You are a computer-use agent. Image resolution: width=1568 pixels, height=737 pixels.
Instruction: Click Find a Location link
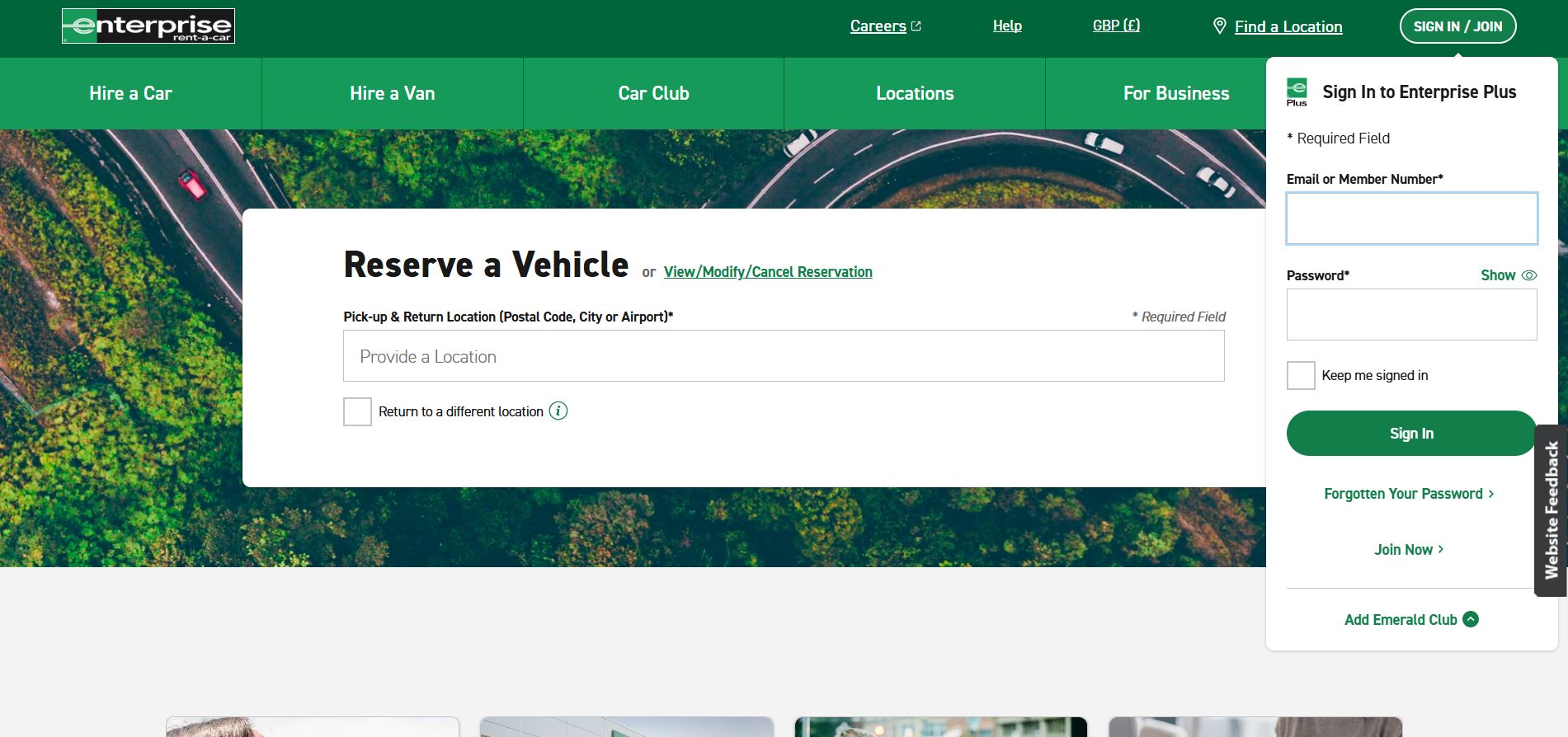tap(1288, 26)
